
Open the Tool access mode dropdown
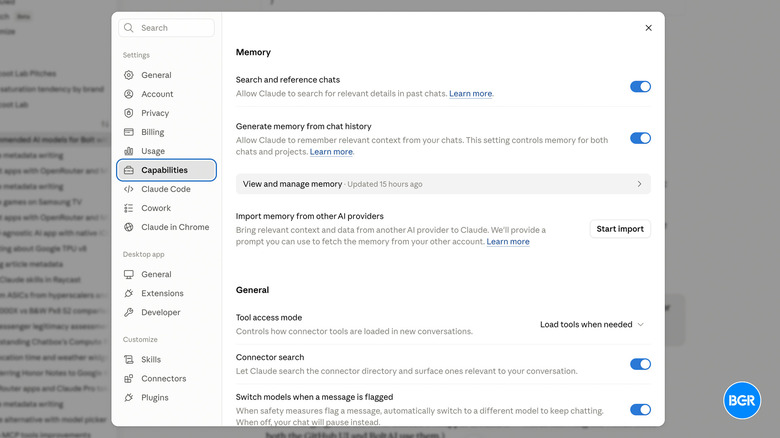click(x=592, y=325)
